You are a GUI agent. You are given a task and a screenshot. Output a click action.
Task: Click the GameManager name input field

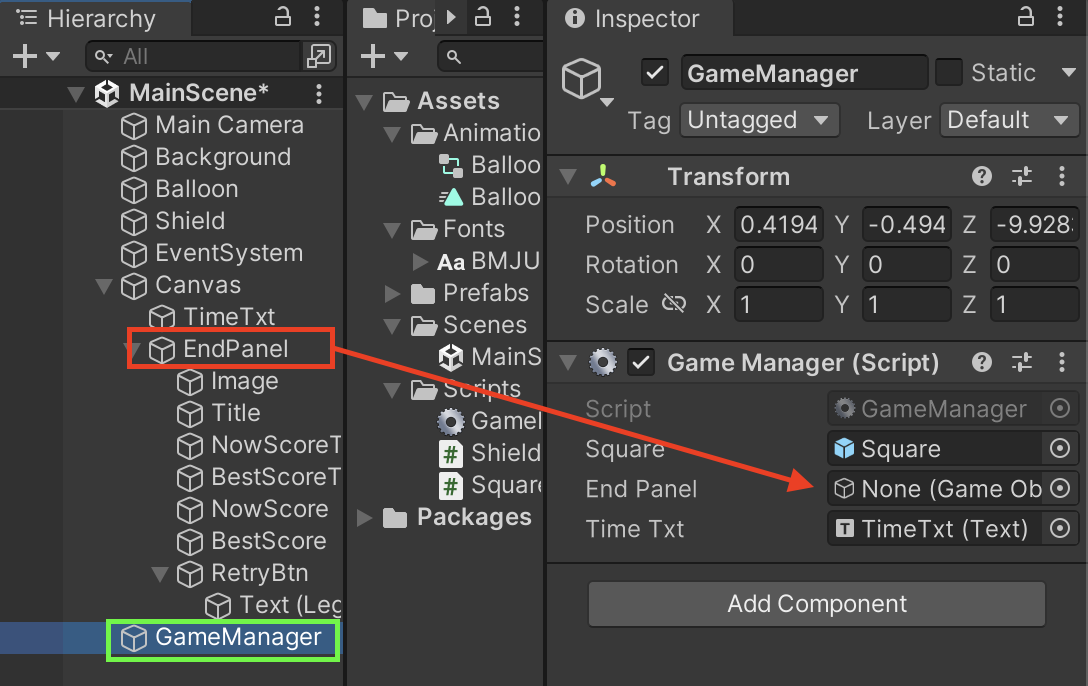click(804, 73)
